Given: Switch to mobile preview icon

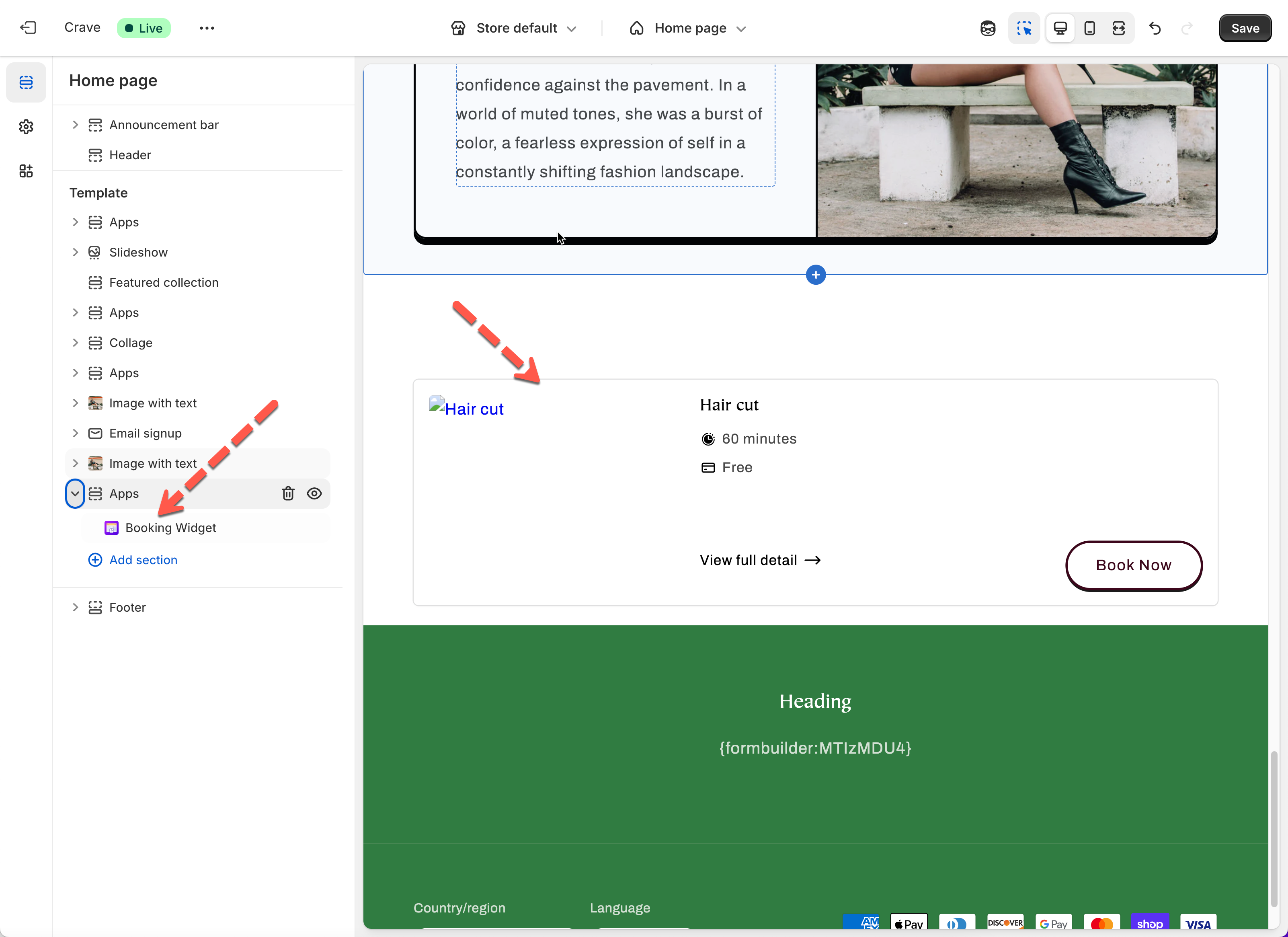Looking at the screenshot, I should [x=1089, y=28].
